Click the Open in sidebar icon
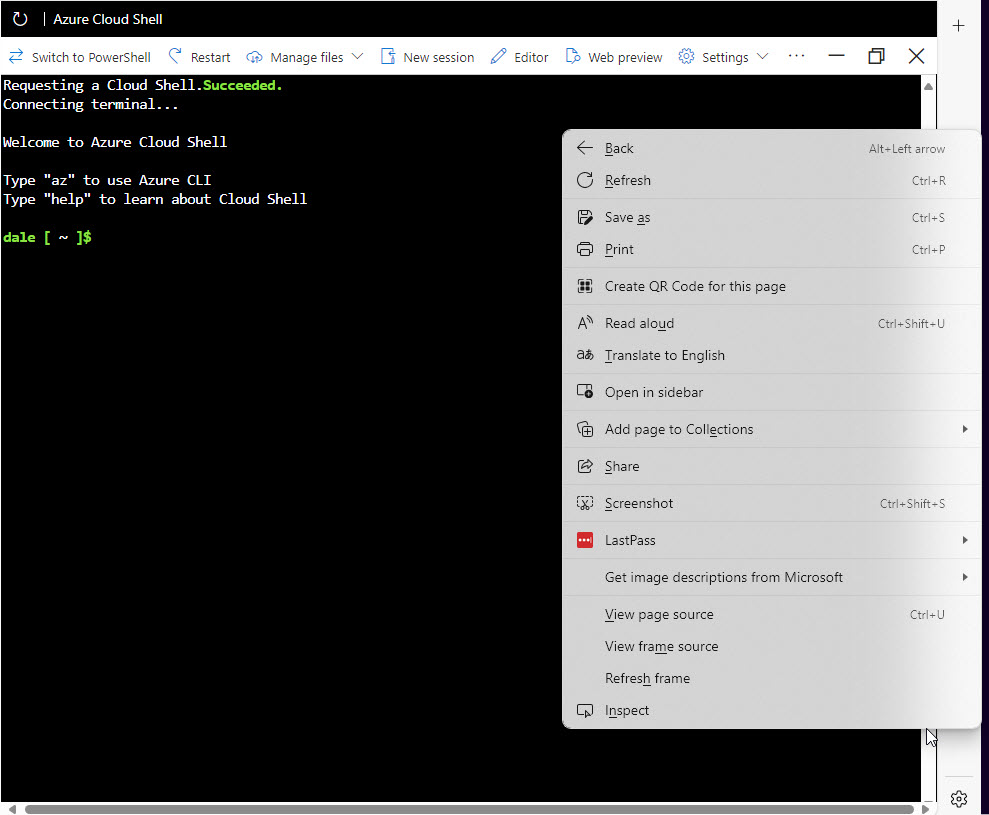 585,392
